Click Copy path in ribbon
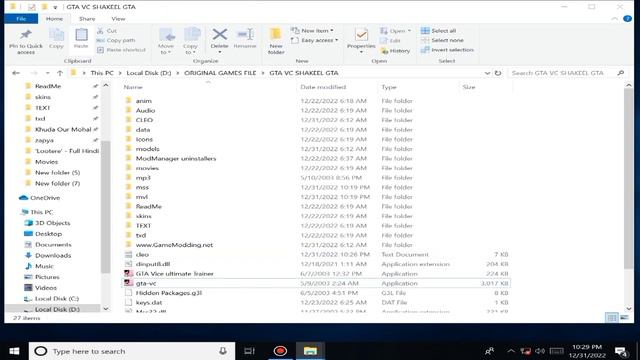The width and height of the screenshot is (640, 360). point(116,40)
